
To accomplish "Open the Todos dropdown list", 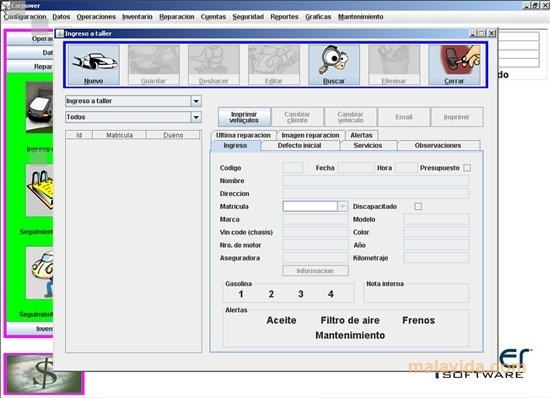I will [x=196, y=117].
